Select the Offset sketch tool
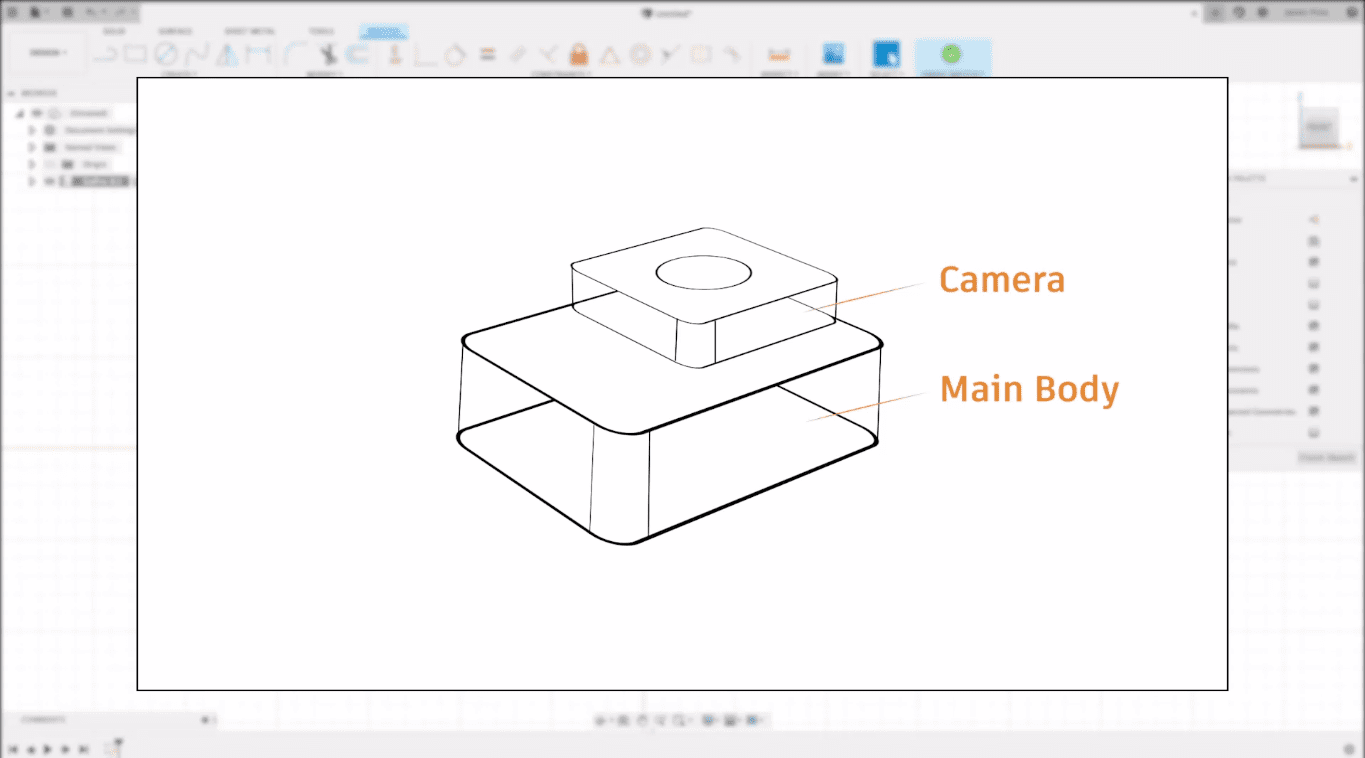Viewport: 1365px width, 758px height. click(x=357, y=53)
